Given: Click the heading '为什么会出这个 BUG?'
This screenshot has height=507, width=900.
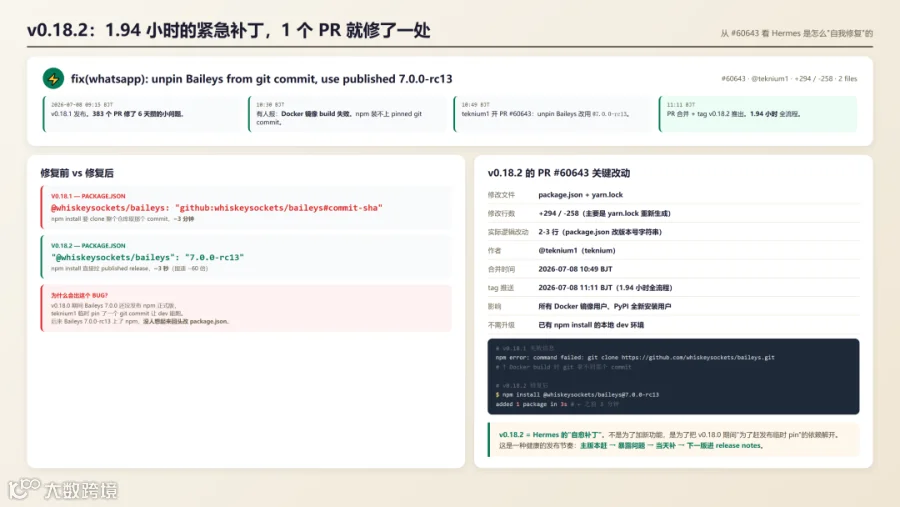Looking at the screenshot, I should tap(79, 295).
